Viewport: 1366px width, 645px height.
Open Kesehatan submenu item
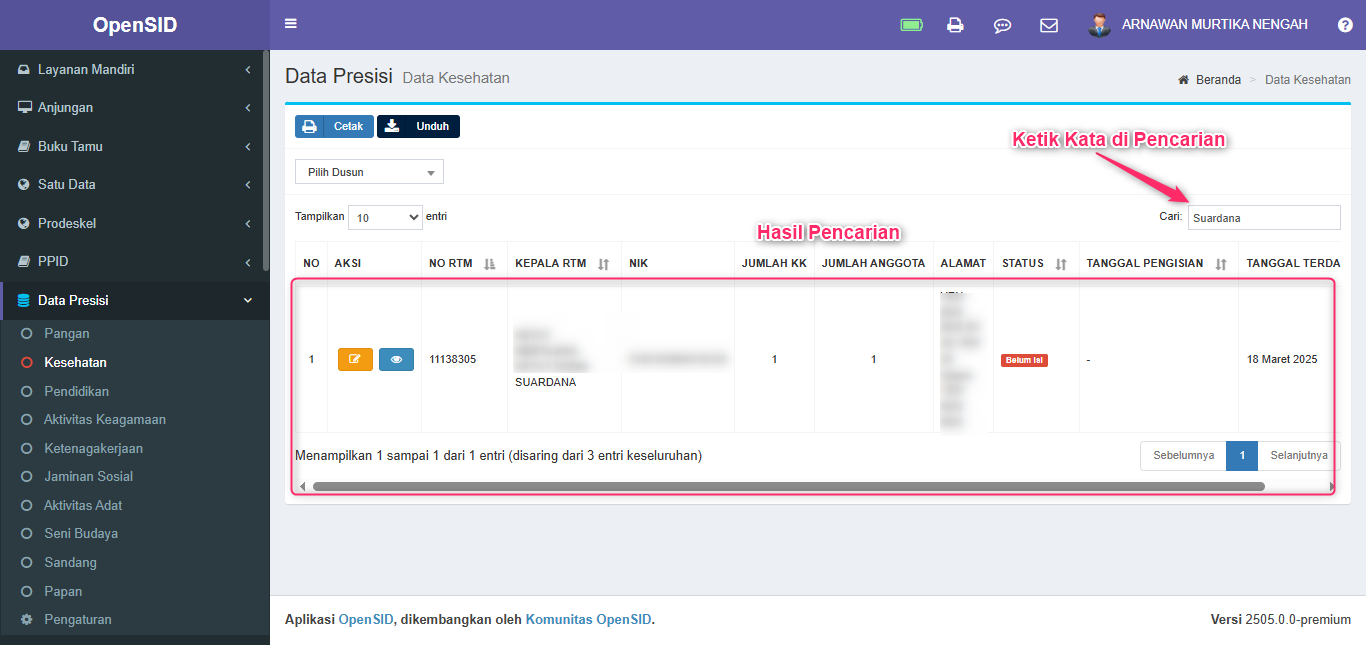pos(76,363)
